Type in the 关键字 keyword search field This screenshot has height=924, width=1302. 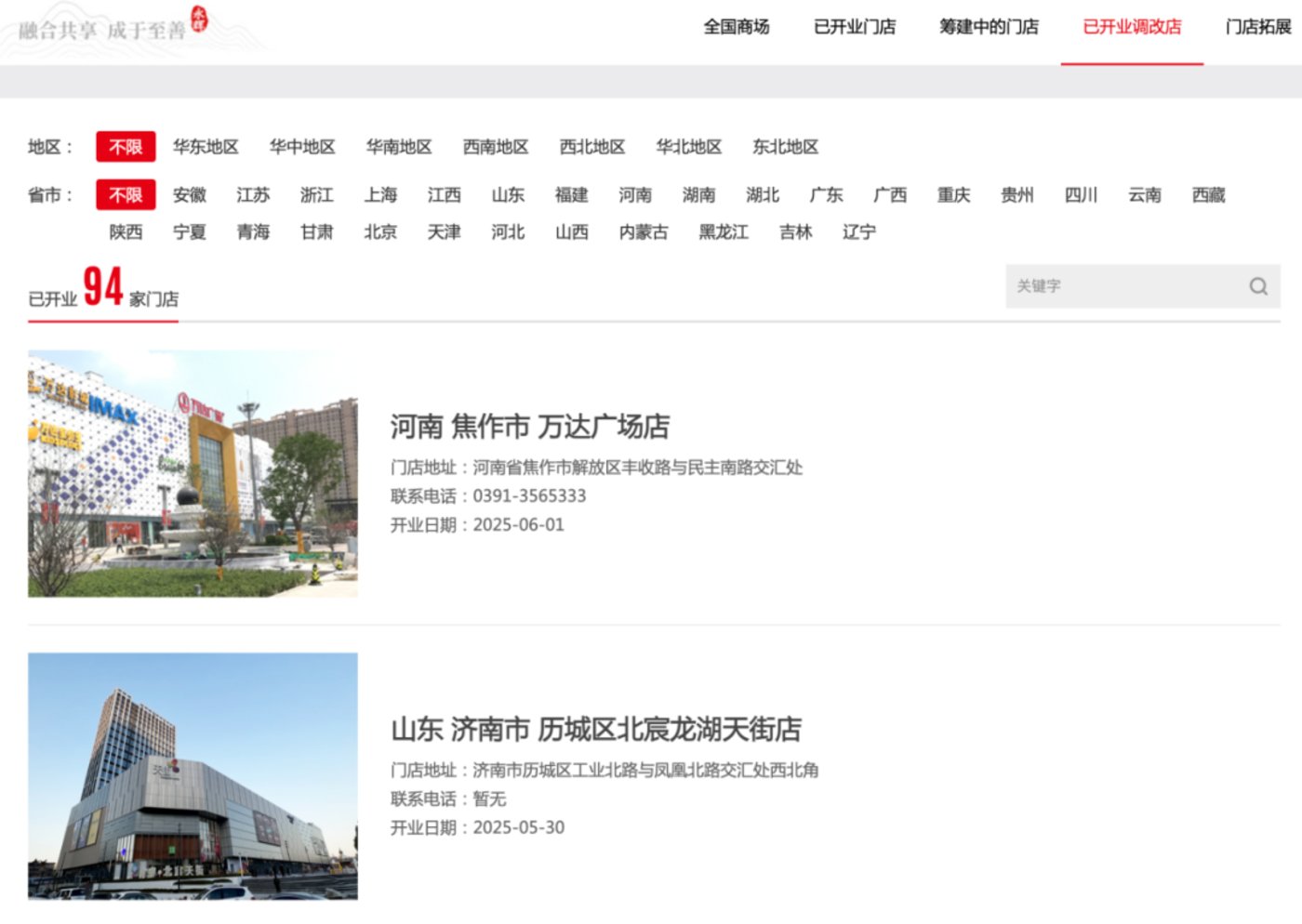(x=1123, y=286)
